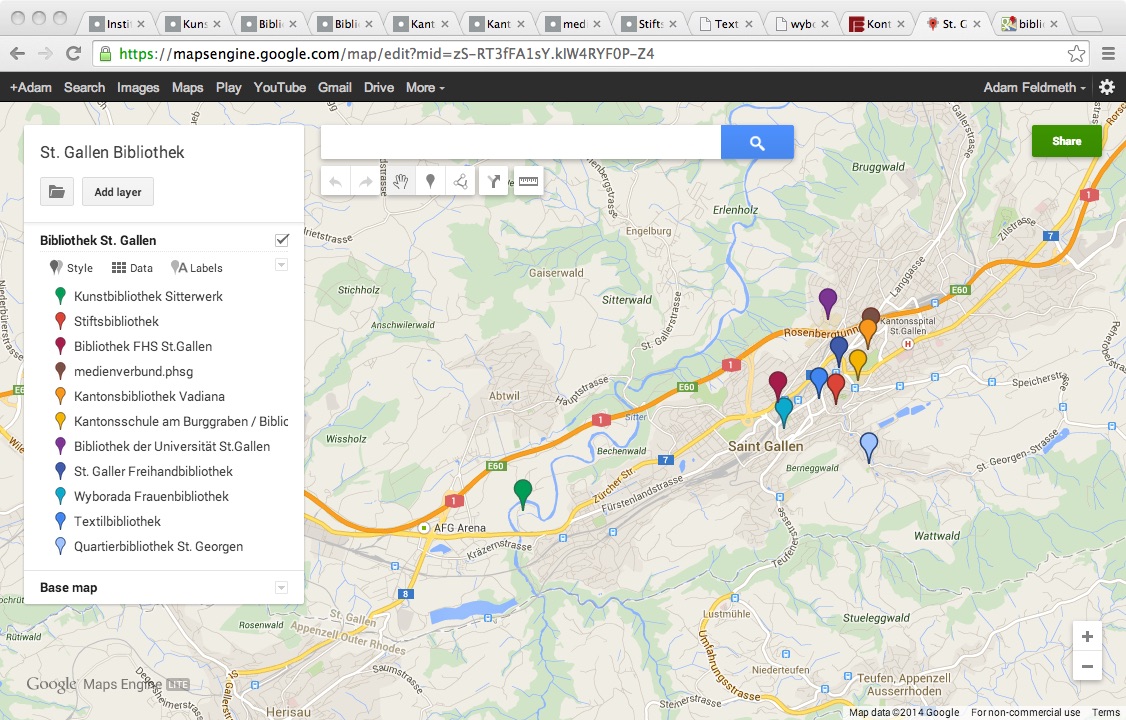1126x720 pixels.
Task: Zoom out on the map
Action: [1087, 666]
